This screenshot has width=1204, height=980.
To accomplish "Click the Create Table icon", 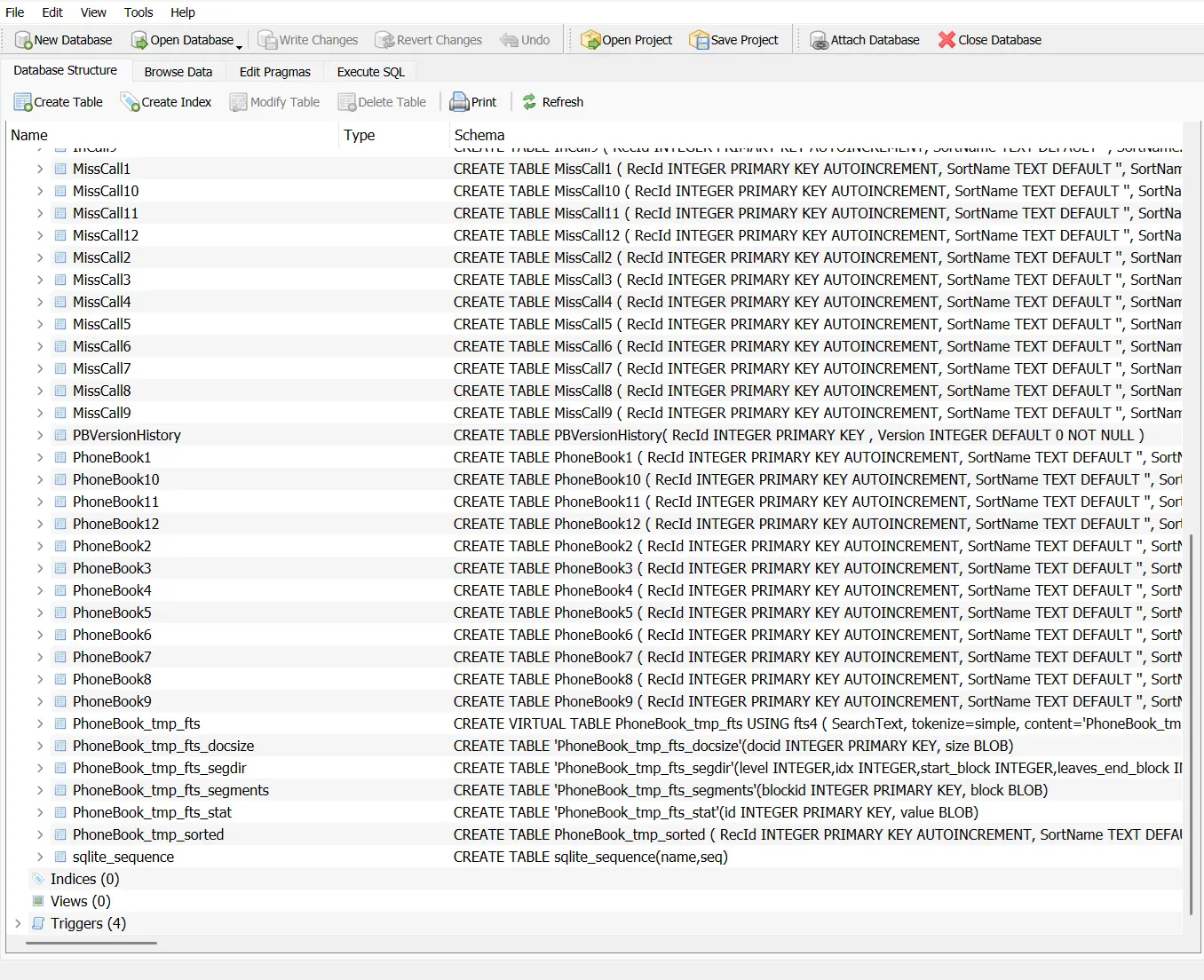I will coord(23,103).
